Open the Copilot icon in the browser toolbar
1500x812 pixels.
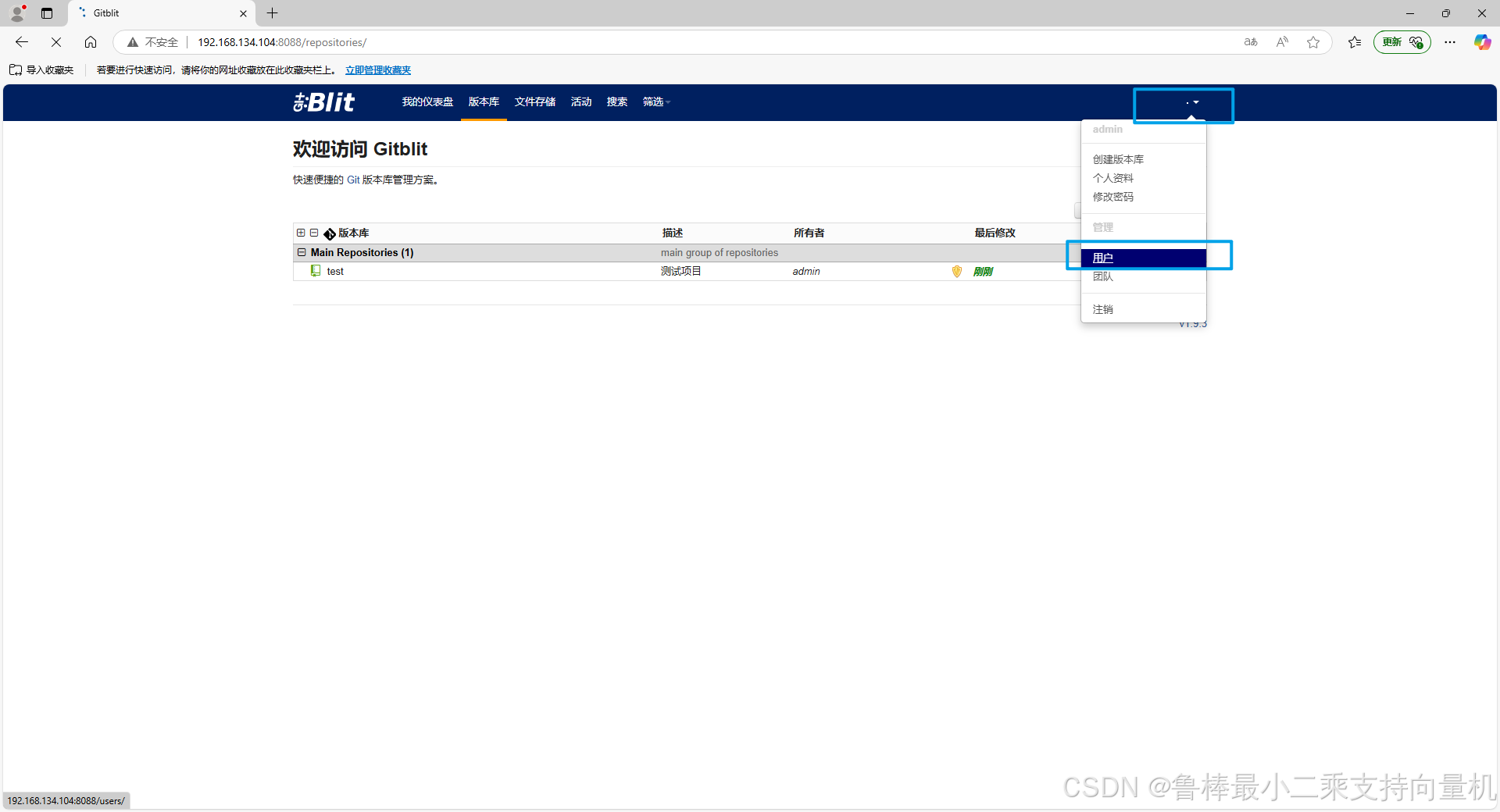click(1482, 42)
